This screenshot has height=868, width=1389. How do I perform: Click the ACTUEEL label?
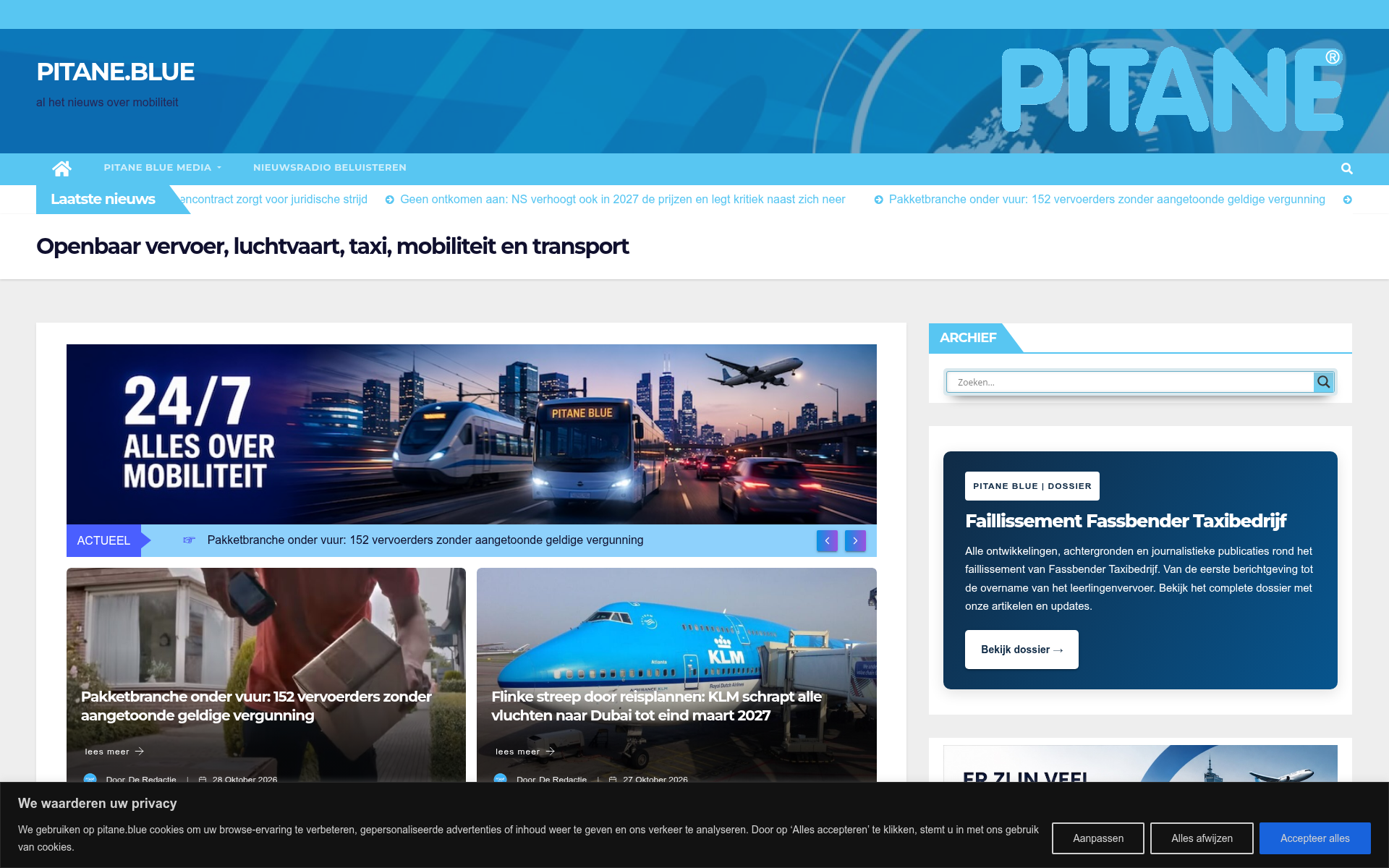pyautogui.click(x=103, y=540)
